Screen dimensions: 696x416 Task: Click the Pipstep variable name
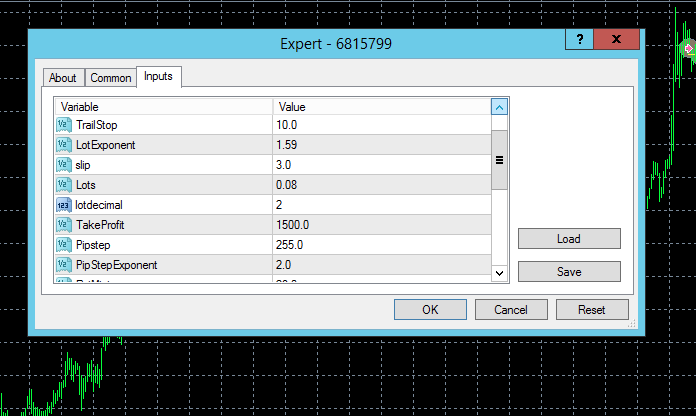[x=93, y=245]
